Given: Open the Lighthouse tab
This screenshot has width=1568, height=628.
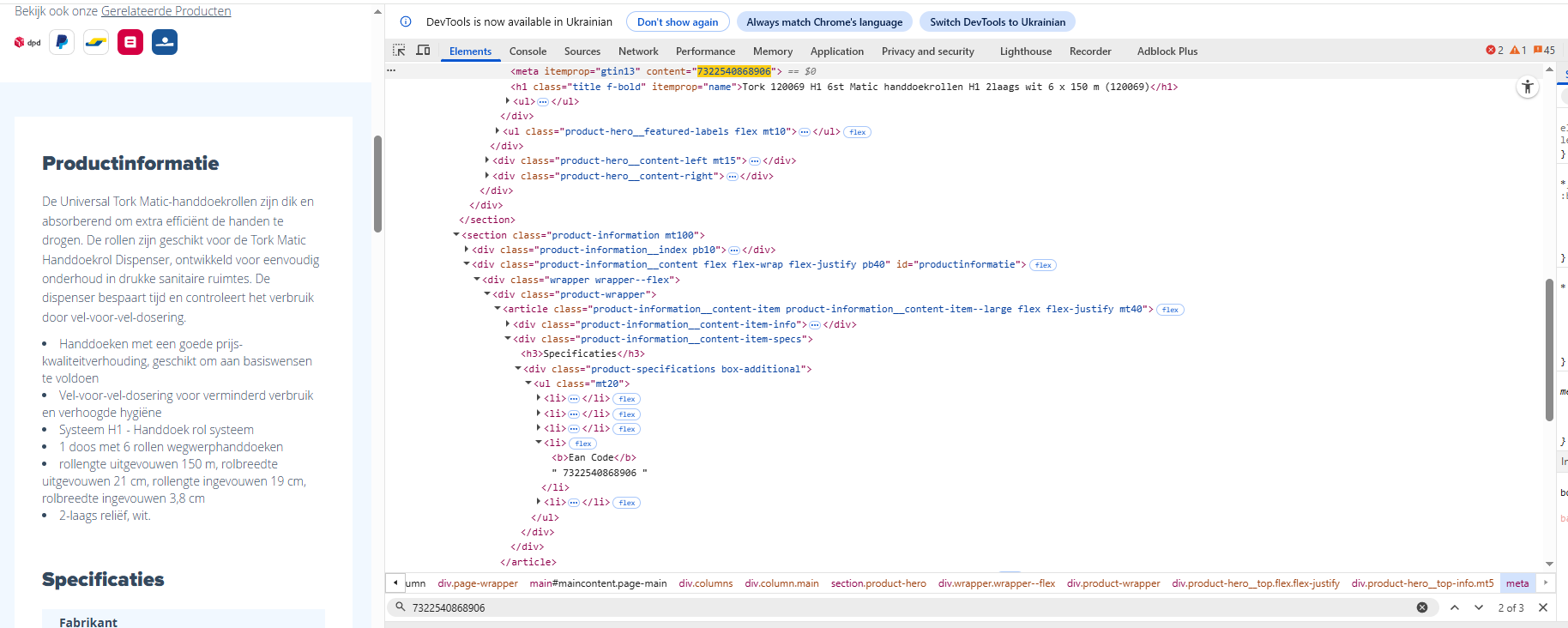Looking at the screenshot, I should click(1026, 51).
